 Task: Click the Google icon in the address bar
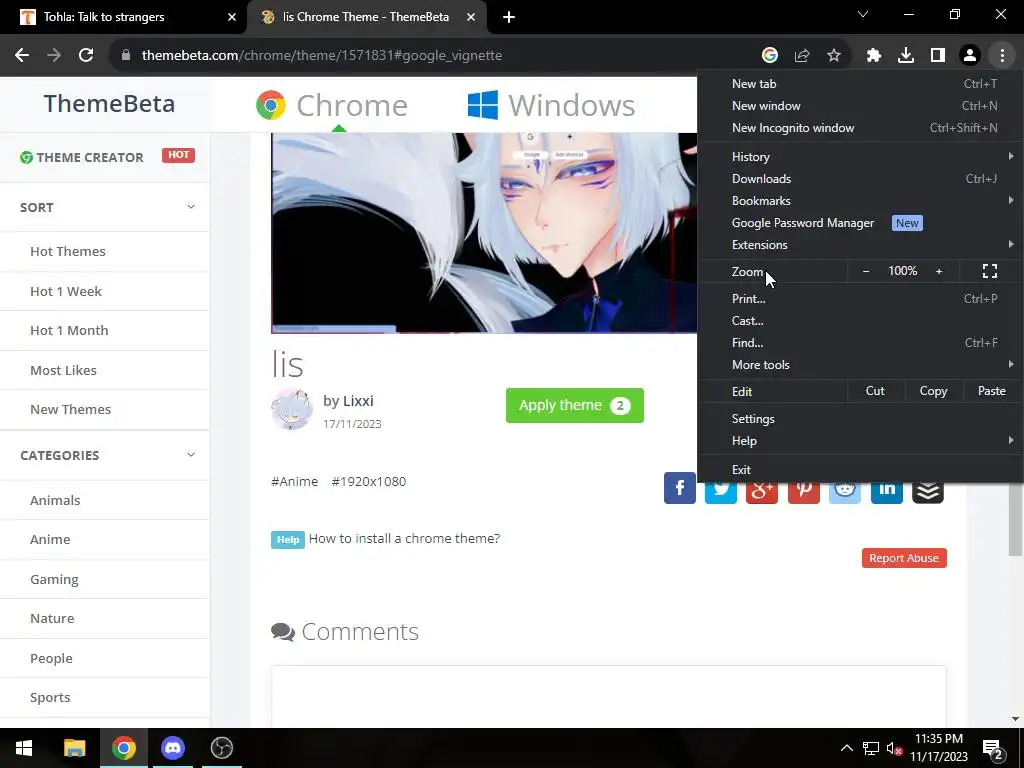[769, 56]
